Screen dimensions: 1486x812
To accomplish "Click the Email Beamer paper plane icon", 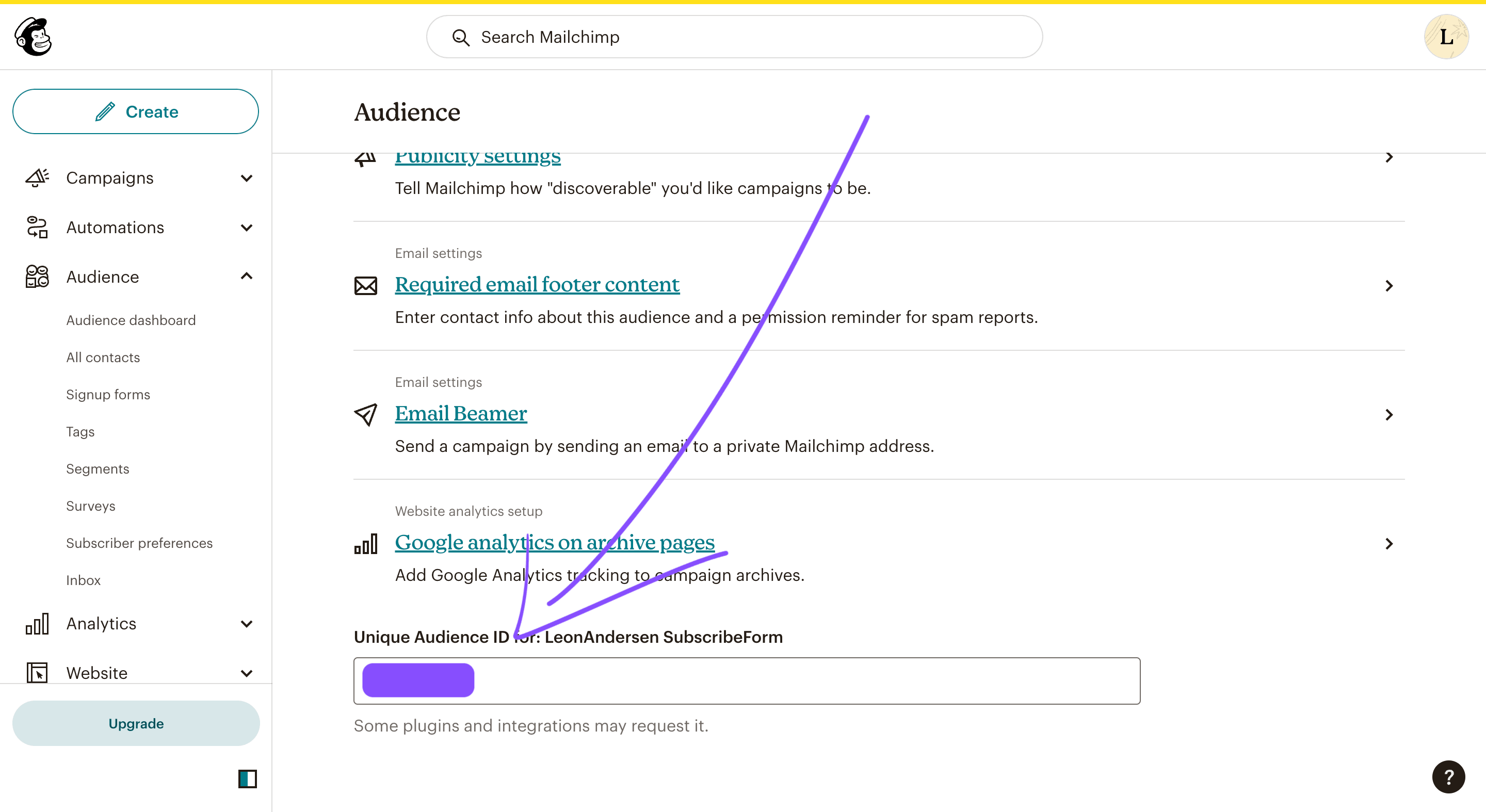I will [x=365, y=414].
